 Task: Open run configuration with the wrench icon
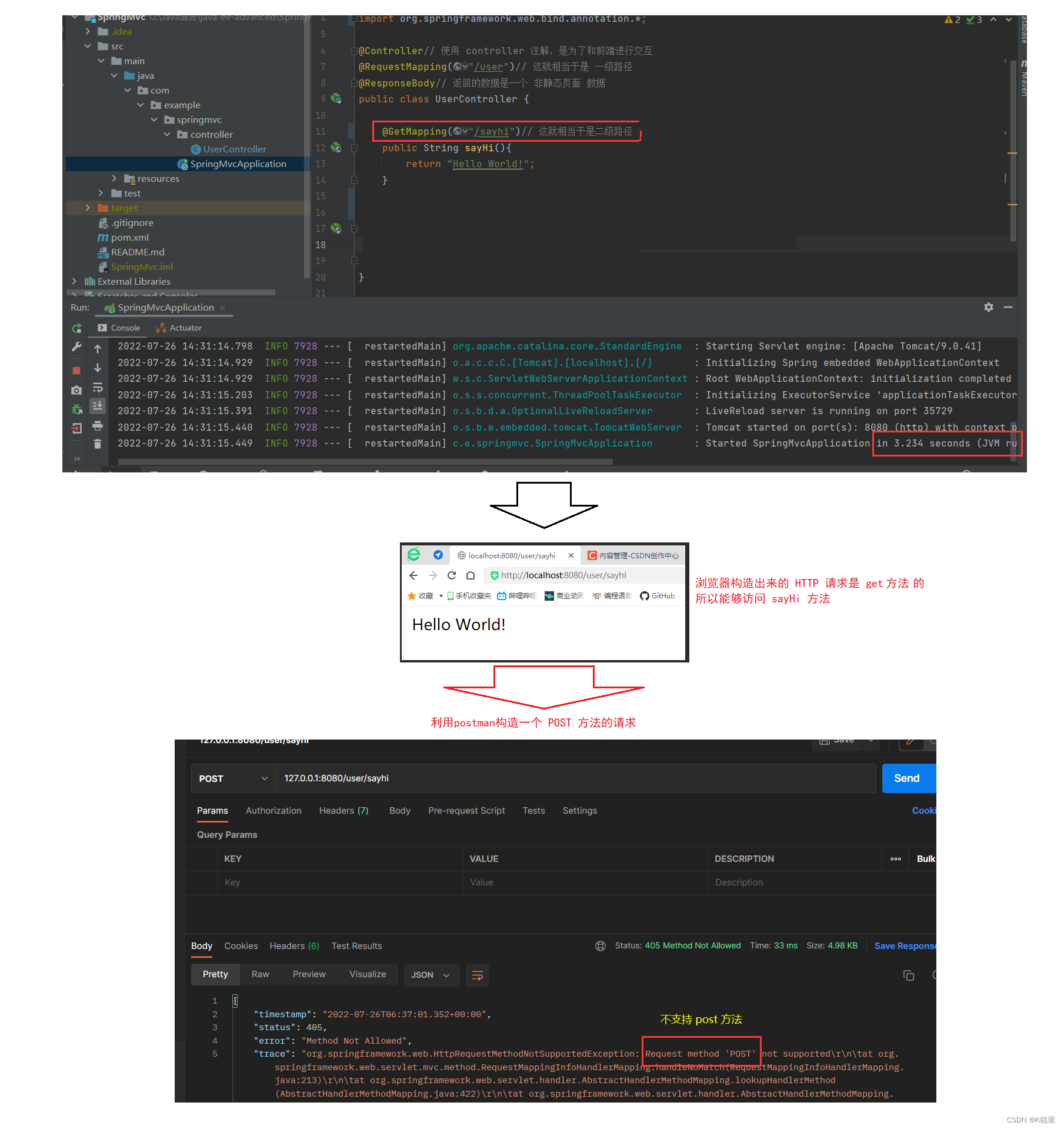click(76, 347)
